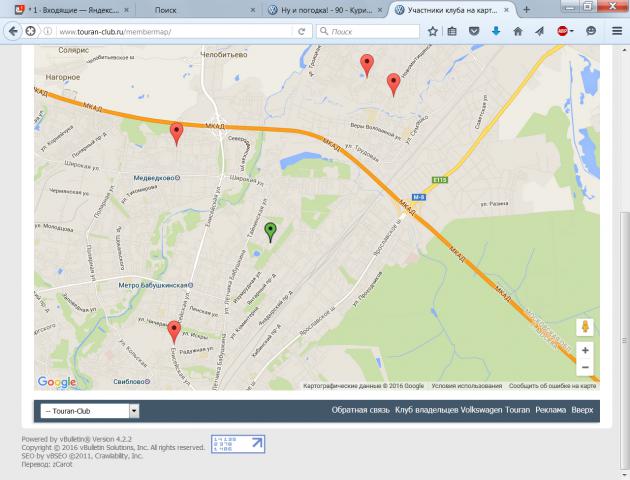The image size is (630, 480).
Task: Click the Медведково metro label on map
Action: coord(157,178)
